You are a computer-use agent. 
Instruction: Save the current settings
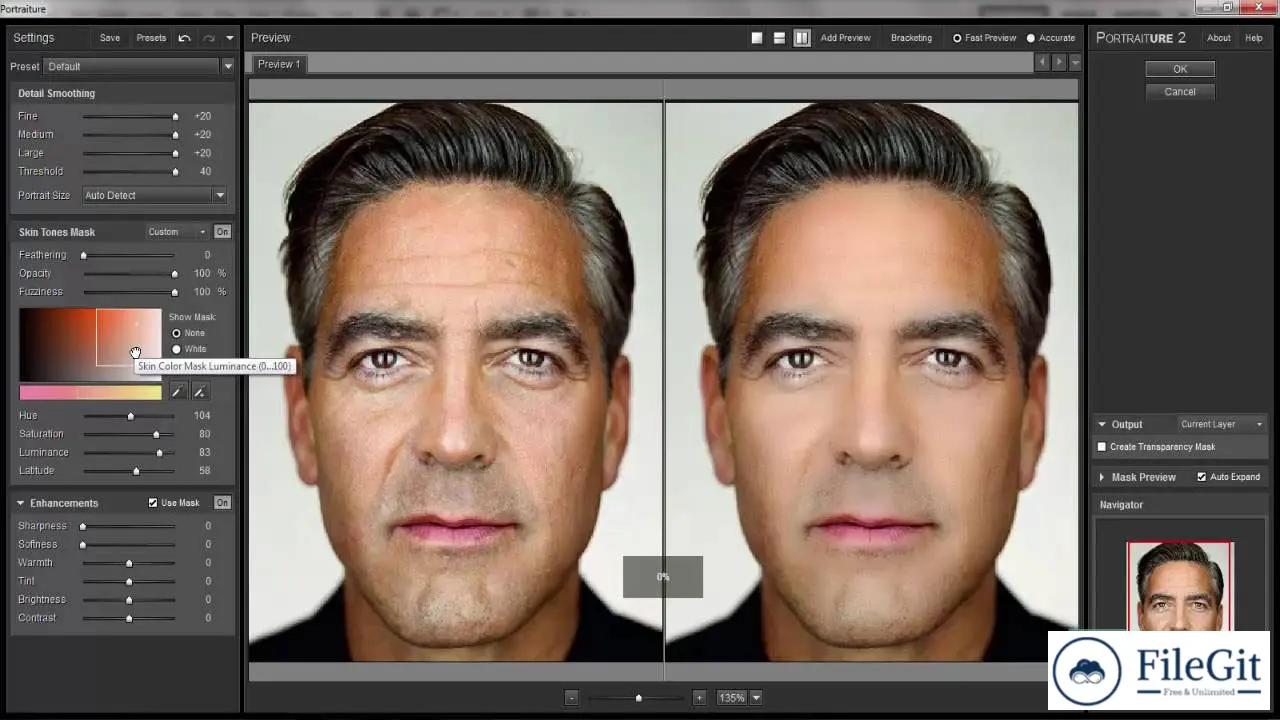[x=110, y=38]
